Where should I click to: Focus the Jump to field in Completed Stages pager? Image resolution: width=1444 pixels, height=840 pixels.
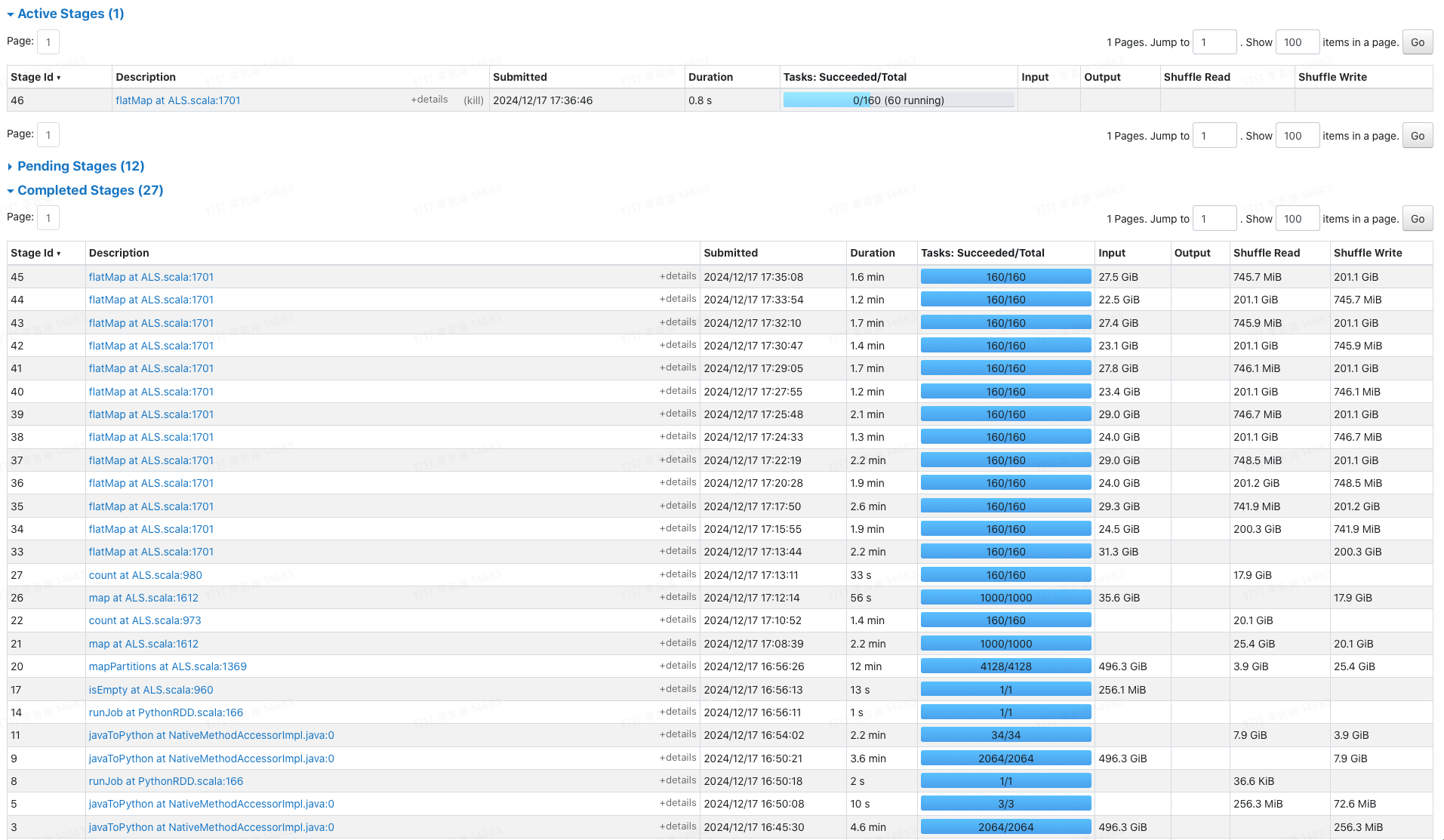pyautogui.click(x=1214, y=219)
